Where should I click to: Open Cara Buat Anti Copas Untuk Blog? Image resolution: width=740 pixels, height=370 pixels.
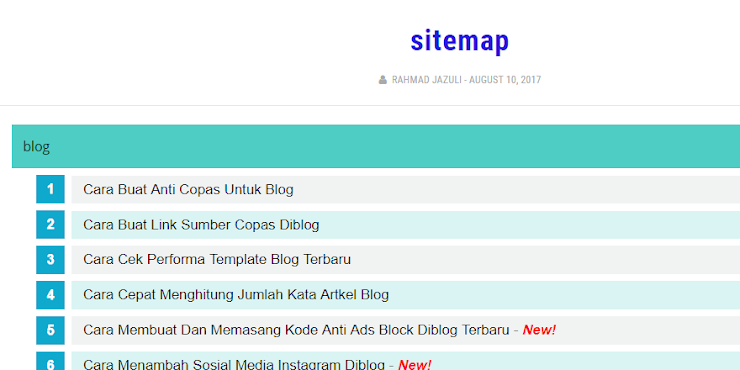188,190
